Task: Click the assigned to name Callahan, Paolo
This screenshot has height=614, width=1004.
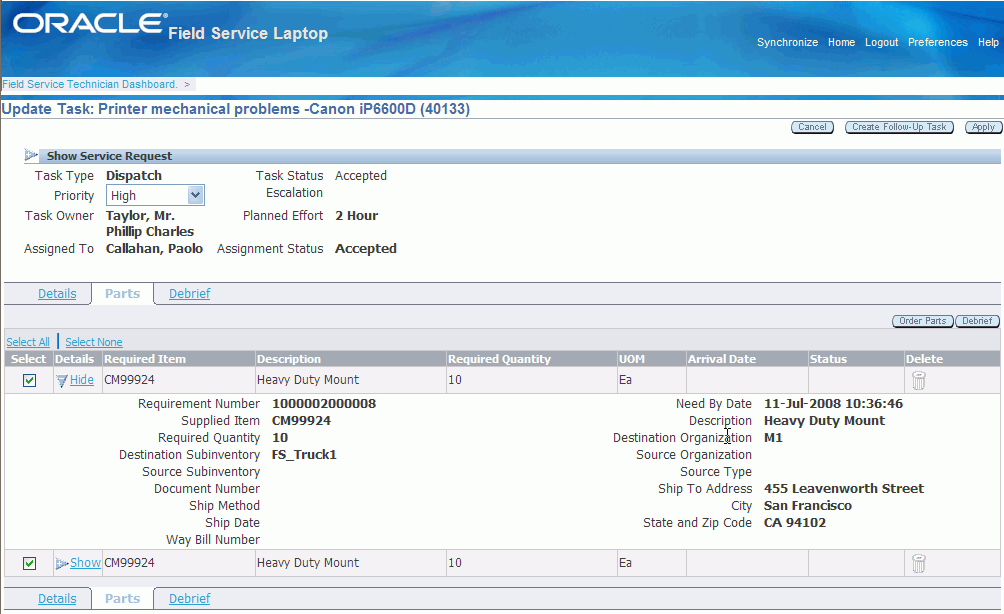Action: 154,248
